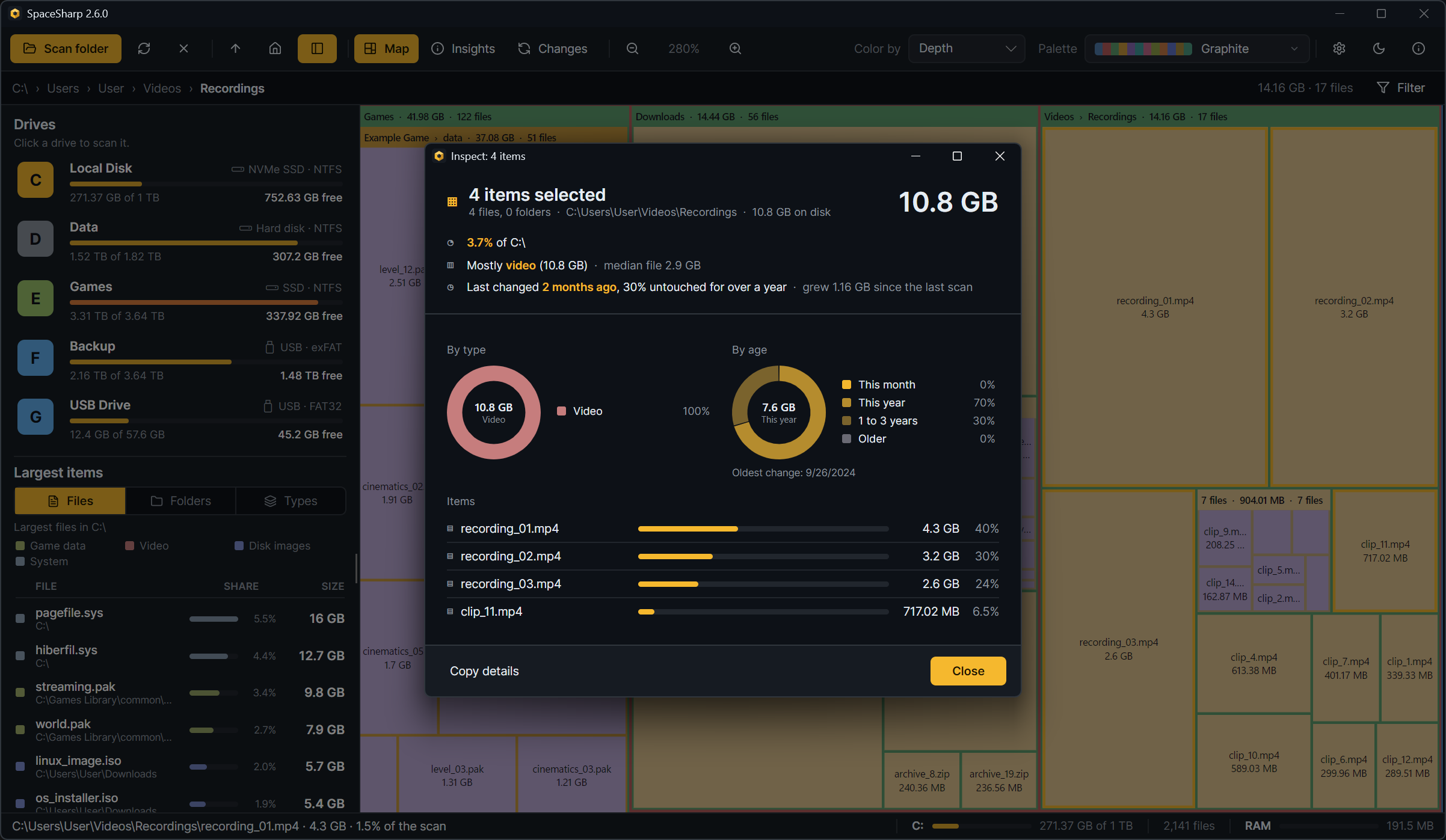
Task: Click recording_02.mp4 tile in the treemap
Action: [x=1353, y=307]
